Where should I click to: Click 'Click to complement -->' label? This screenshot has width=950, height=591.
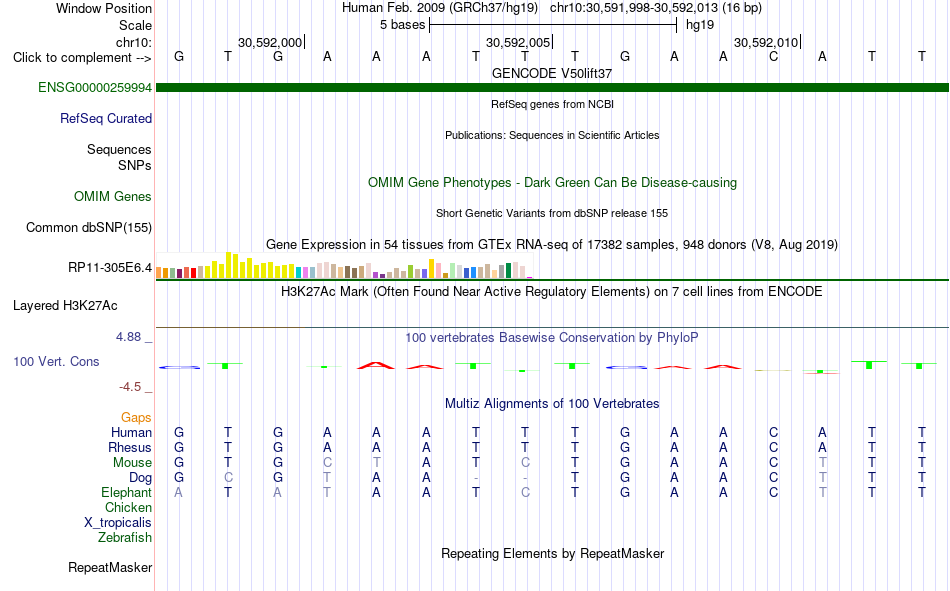(x=82, y=58)
